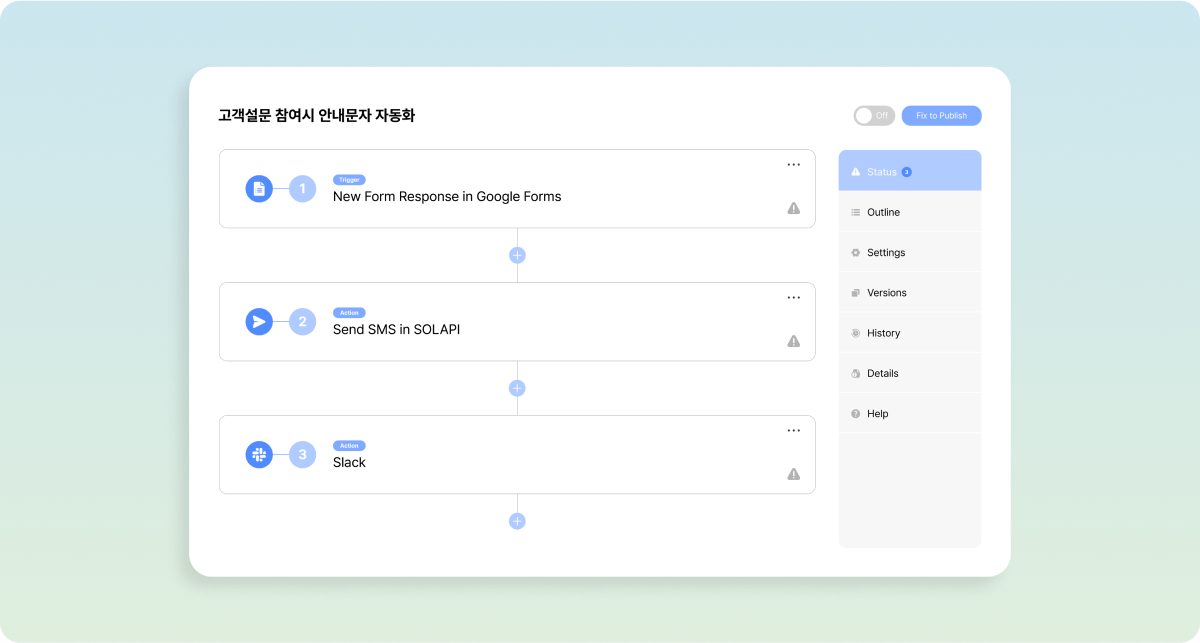Toggle the workflow Off switch
The height and width of the screenshot is (643, 1200).
pos(873,116)
